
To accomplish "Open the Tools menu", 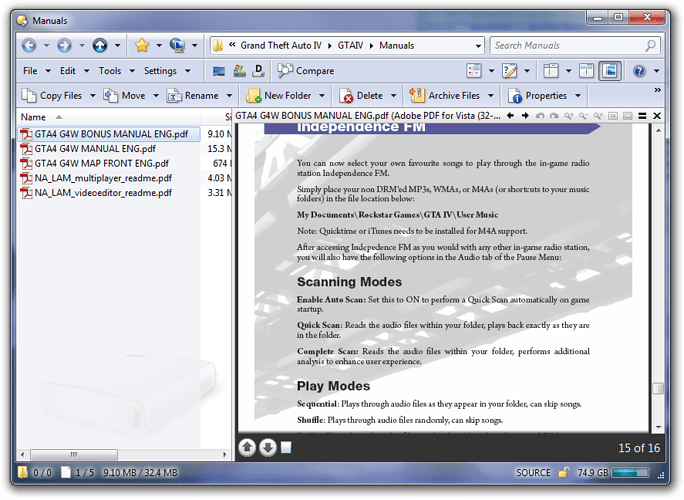I will tap(110, 71).
